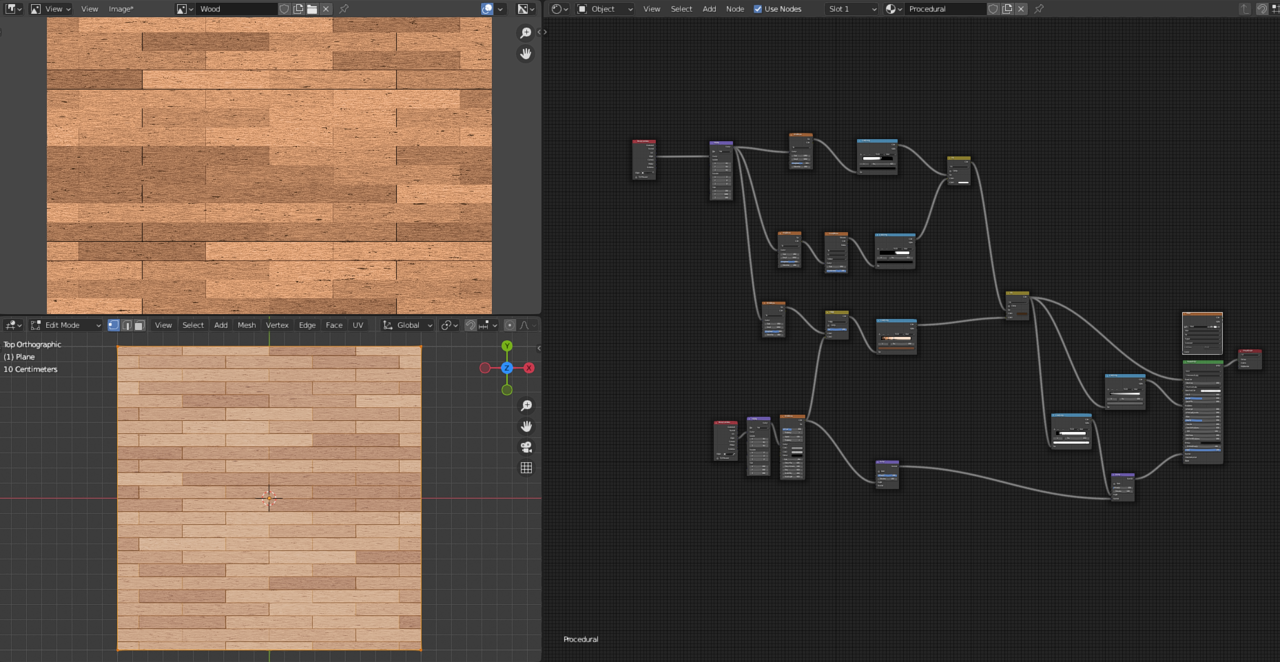Toggle the fake user shield for the Wood image
This screenshot has width=1280, height=662.
286,9
